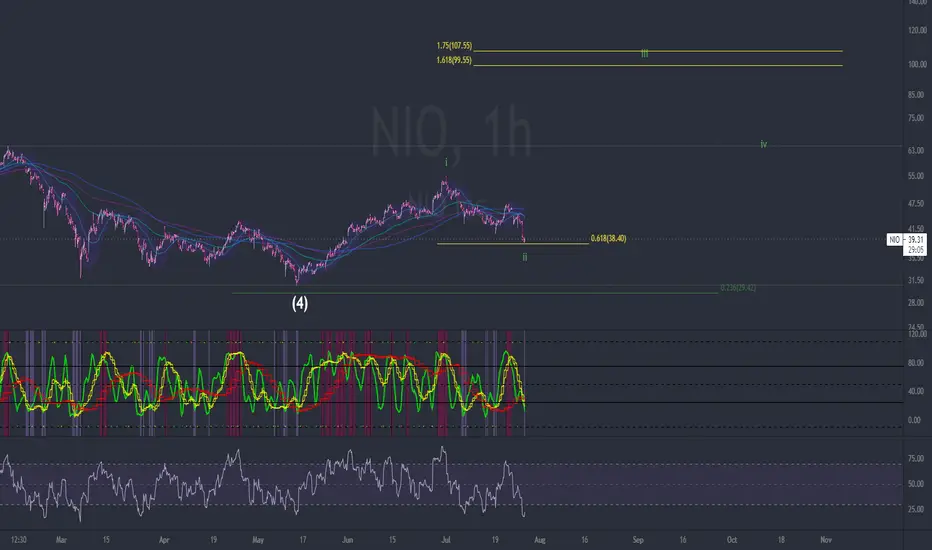The height and width of the screenshot is (550, 932).
Task: Select the wave i label above the peak
Action: [446, 162]
